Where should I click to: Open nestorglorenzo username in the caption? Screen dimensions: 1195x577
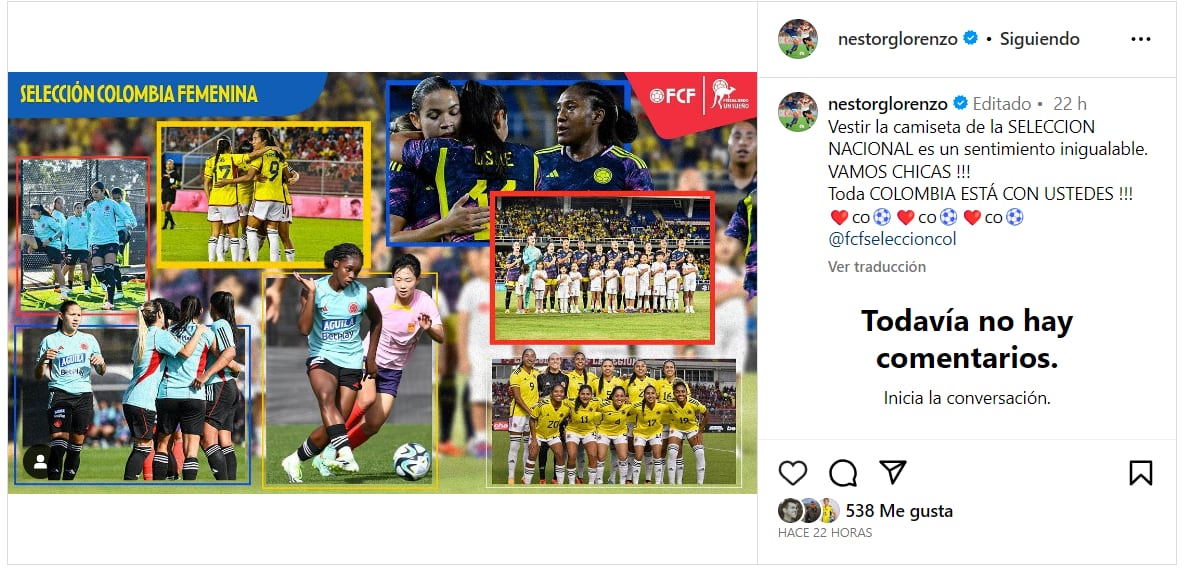888,104
